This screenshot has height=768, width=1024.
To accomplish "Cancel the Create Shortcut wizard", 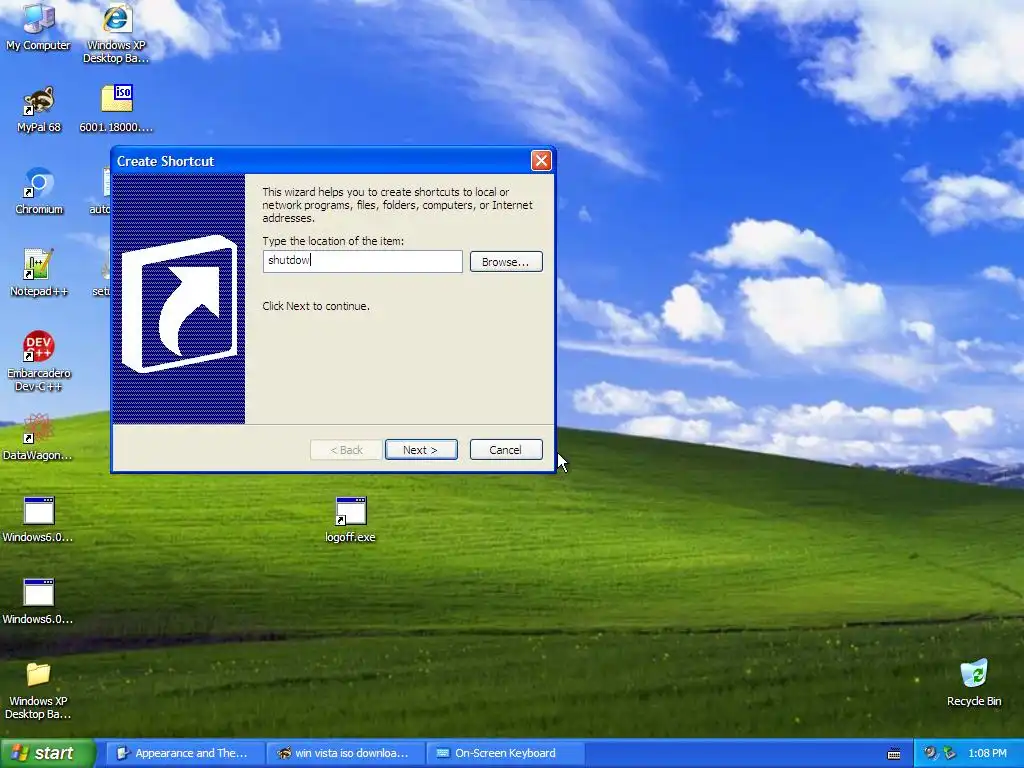I will [x=506, y=449].
